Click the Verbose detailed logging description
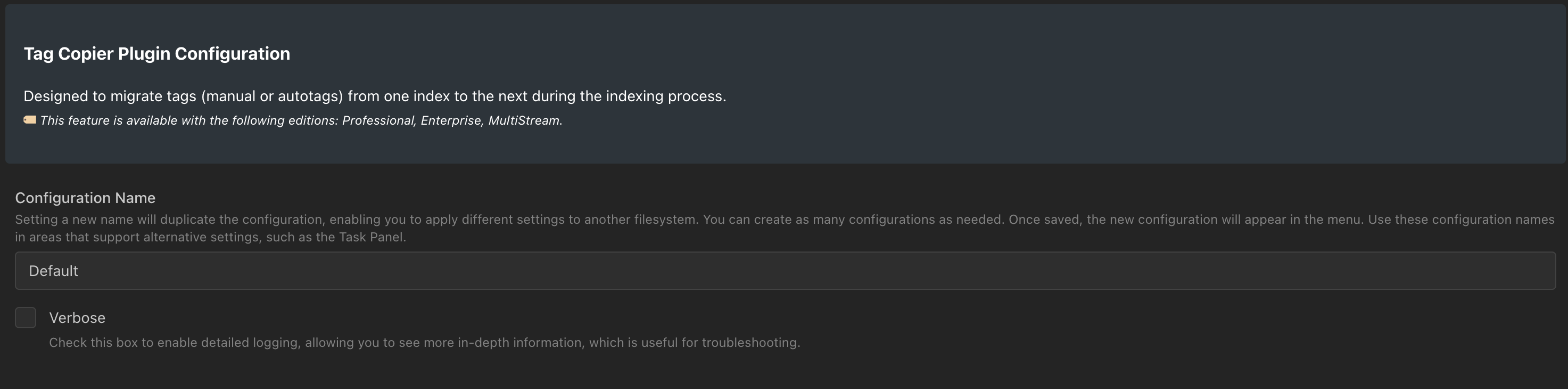Viewport: 1568px width, 389px height. coord(425,343)
